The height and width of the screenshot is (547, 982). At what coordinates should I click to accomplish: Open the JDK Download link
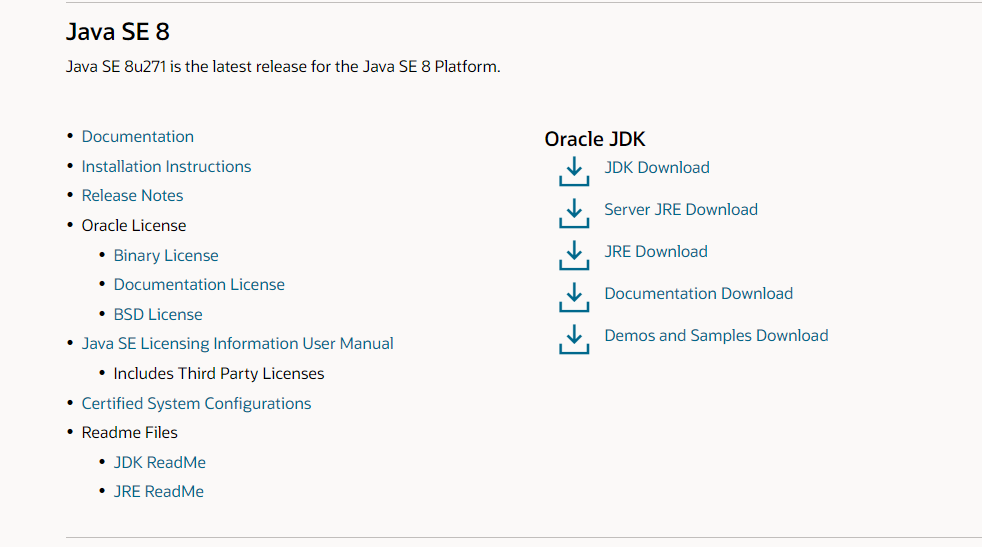point(656,167)
